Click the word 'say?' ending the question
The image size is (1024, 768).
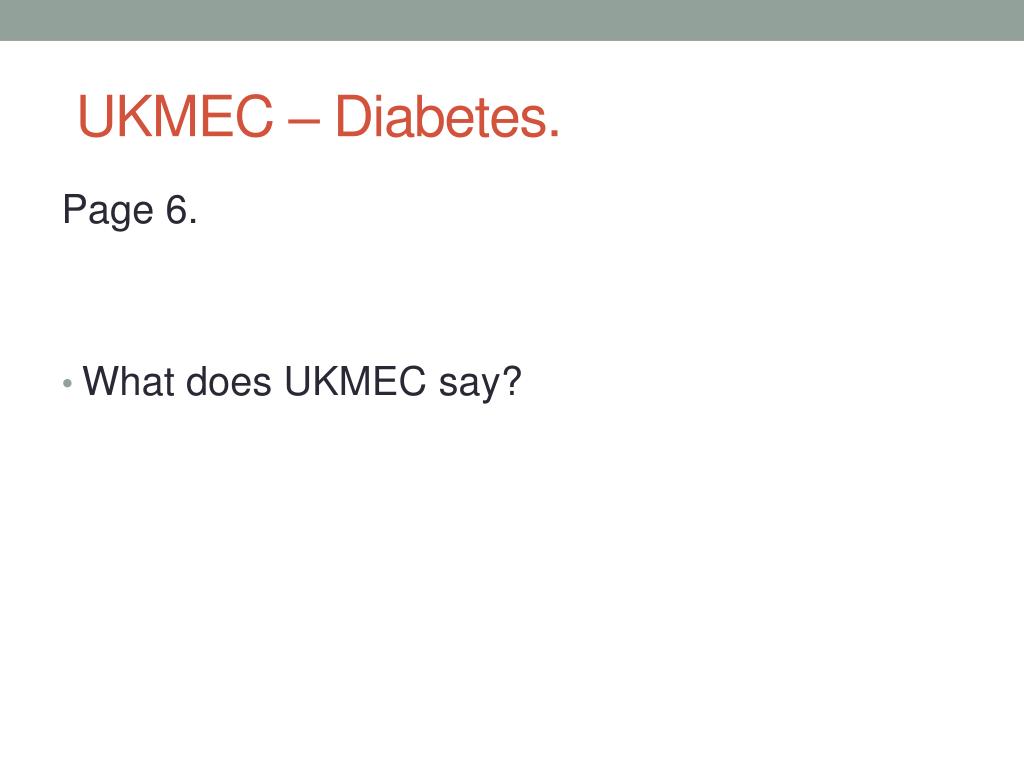tap(480, 383)
